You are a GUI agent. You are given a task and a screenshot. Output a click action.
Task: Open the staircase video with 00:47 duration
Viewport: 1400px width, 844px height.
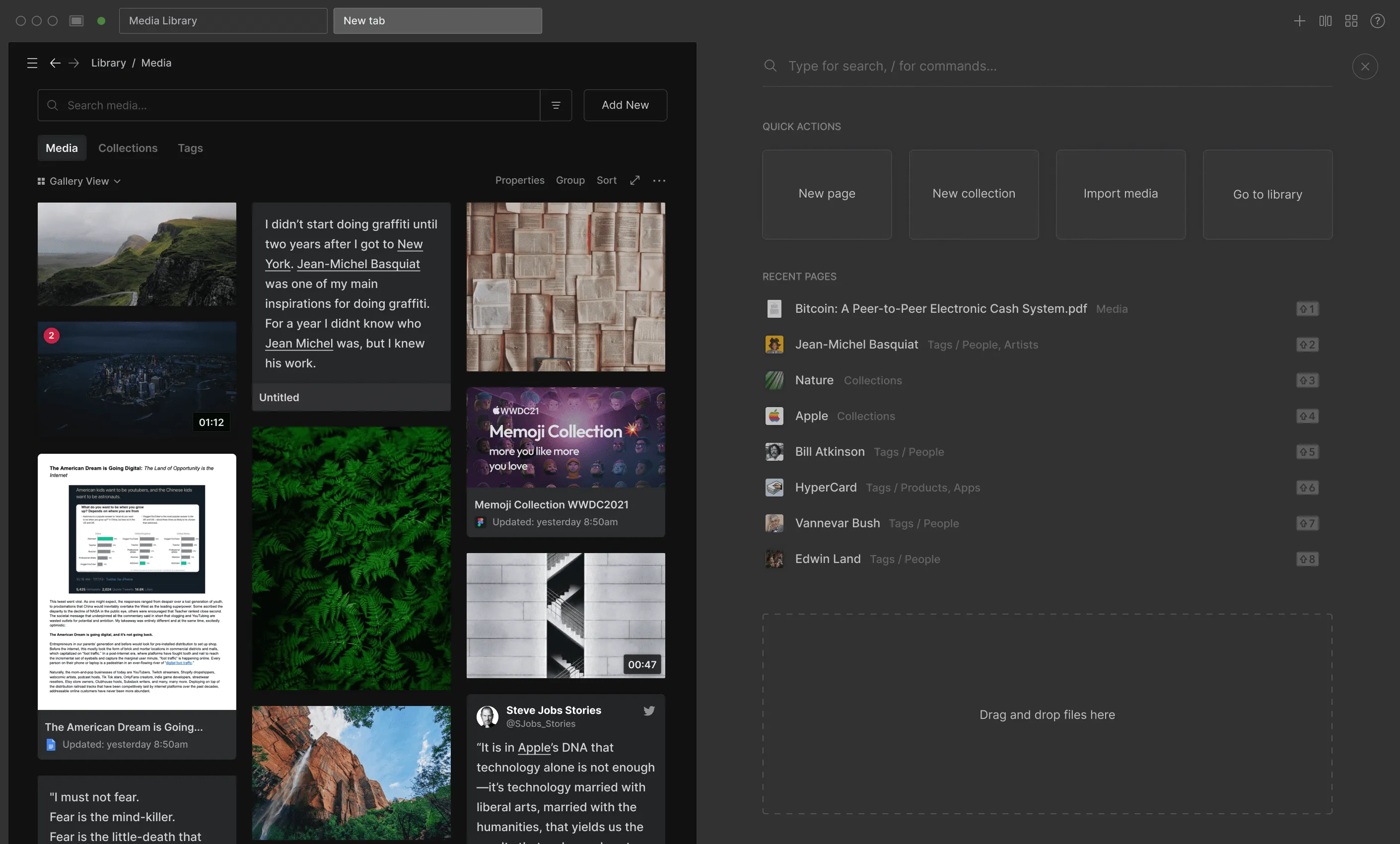(x=565, y=616)
